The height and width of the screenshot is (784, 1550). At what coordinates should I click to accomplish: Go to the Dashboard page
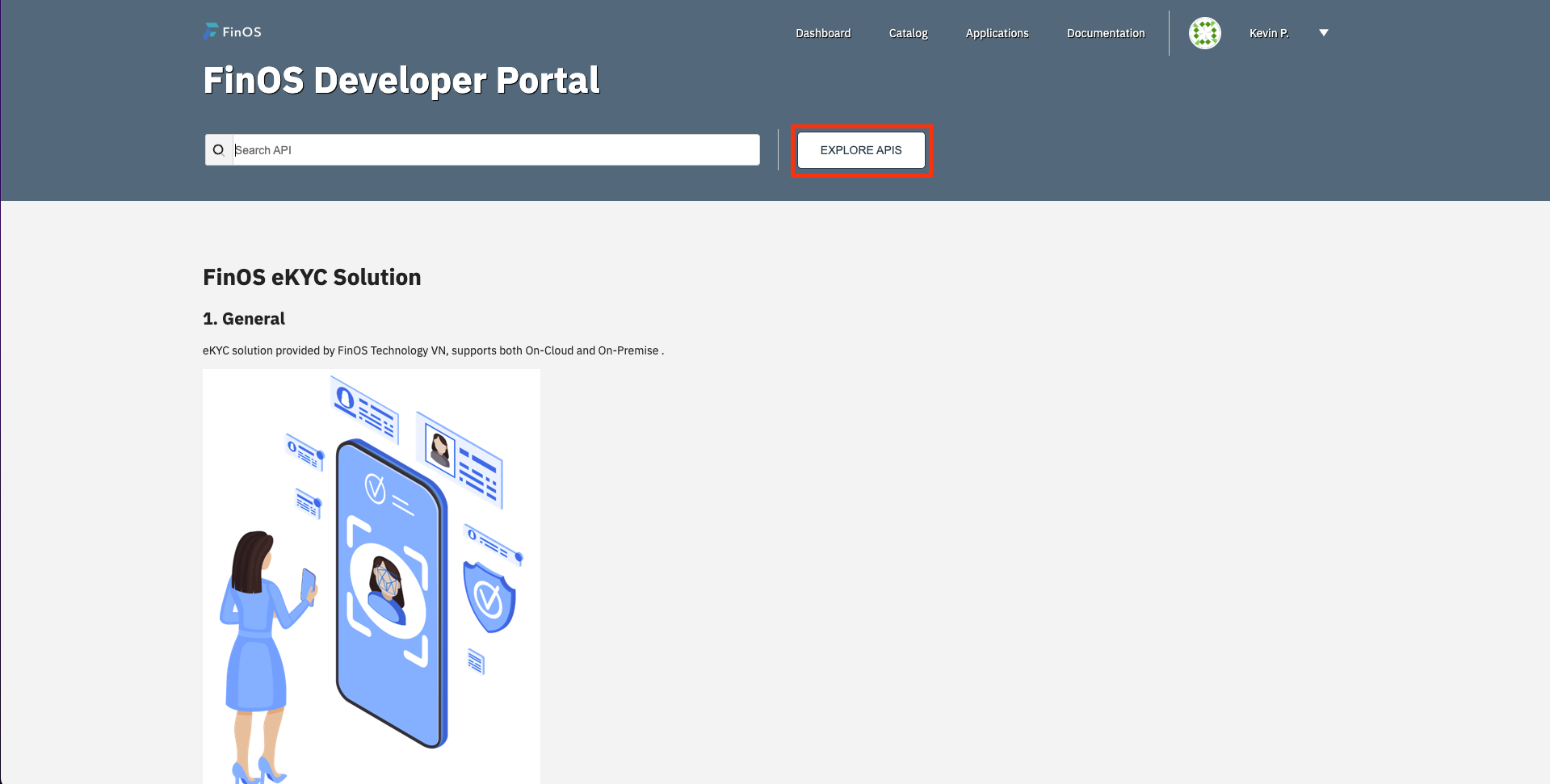(823, 33)
